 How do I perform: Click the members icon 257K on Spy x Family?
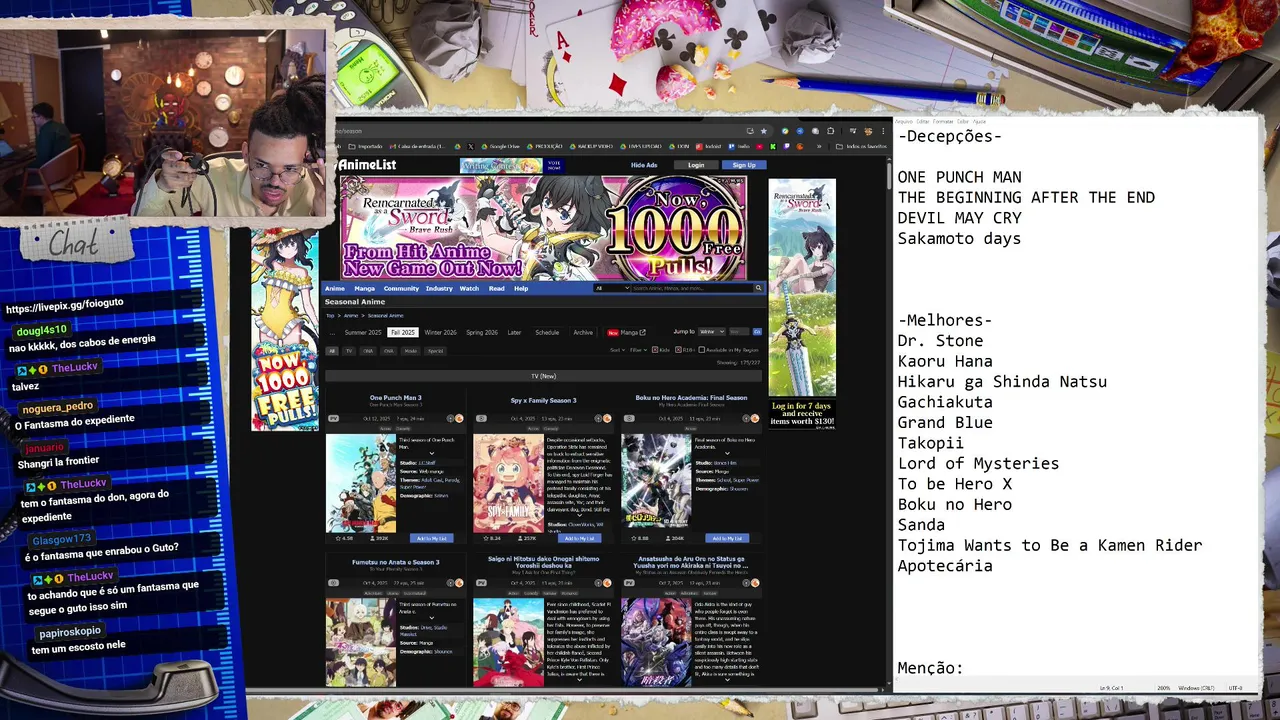[x=527, y=538]
